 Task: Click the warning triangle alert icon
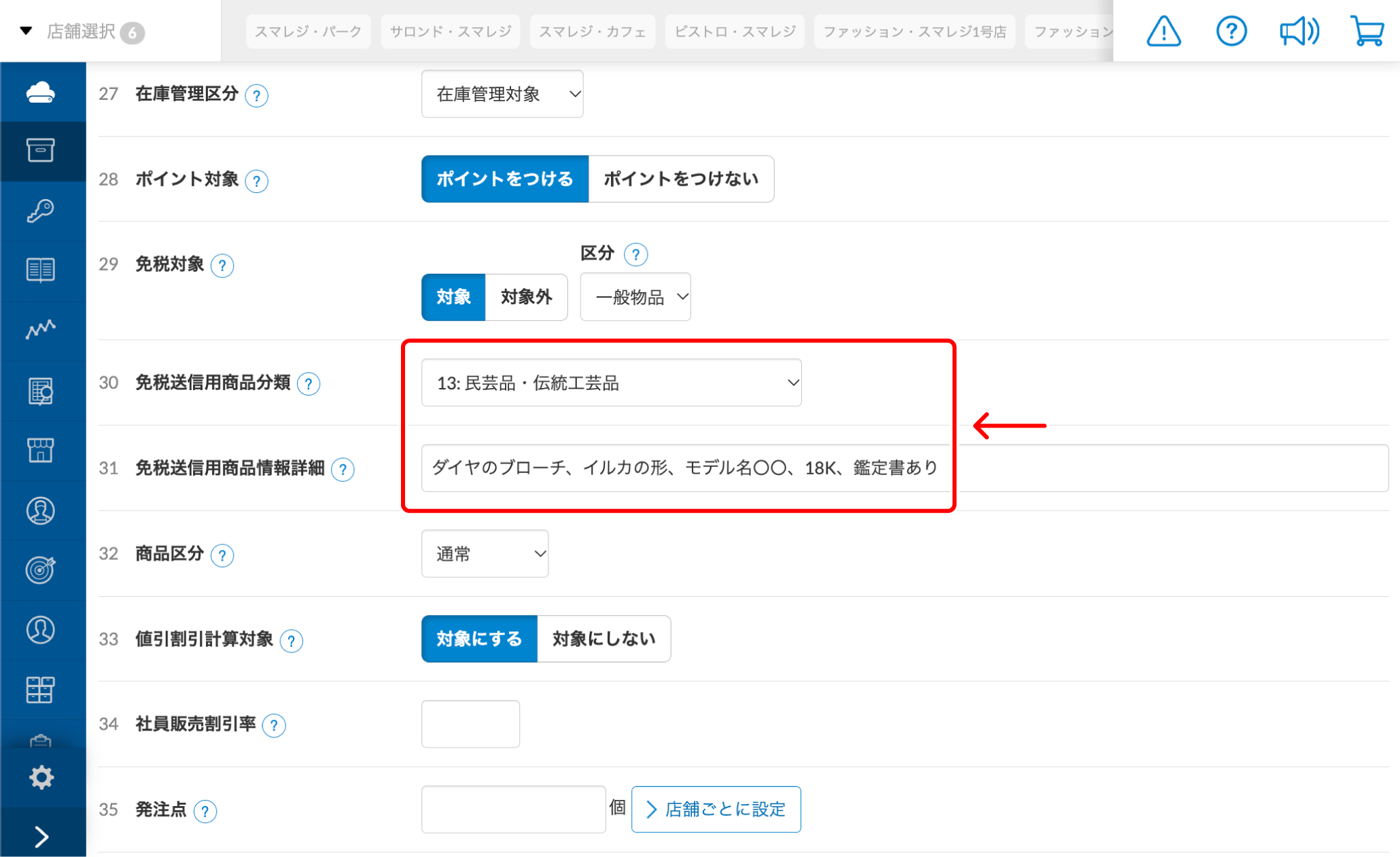tap(1163, 31)
